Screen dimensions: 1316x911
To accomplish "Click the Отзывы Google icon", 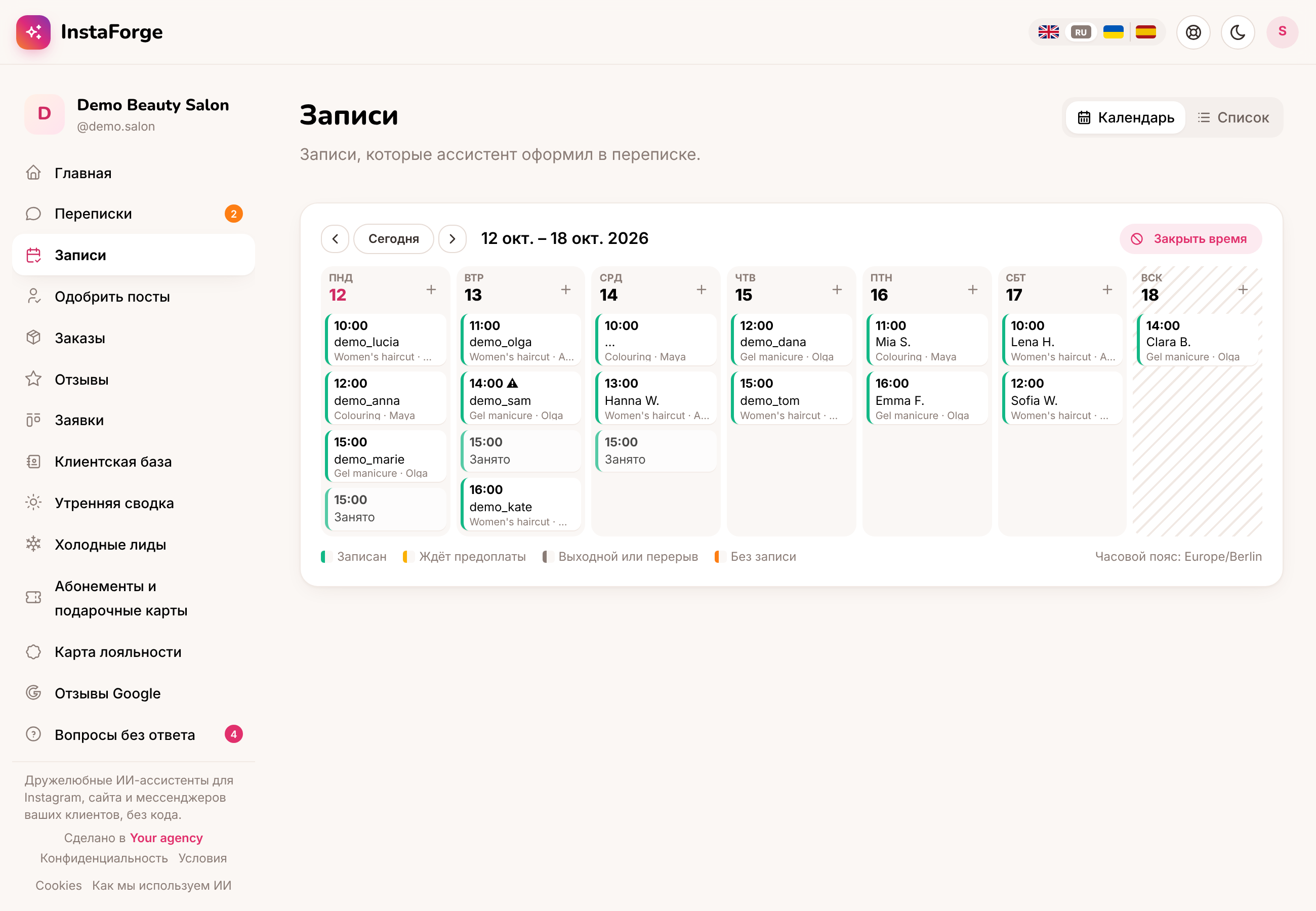I will pyautogui.click(x=34, y=693).
